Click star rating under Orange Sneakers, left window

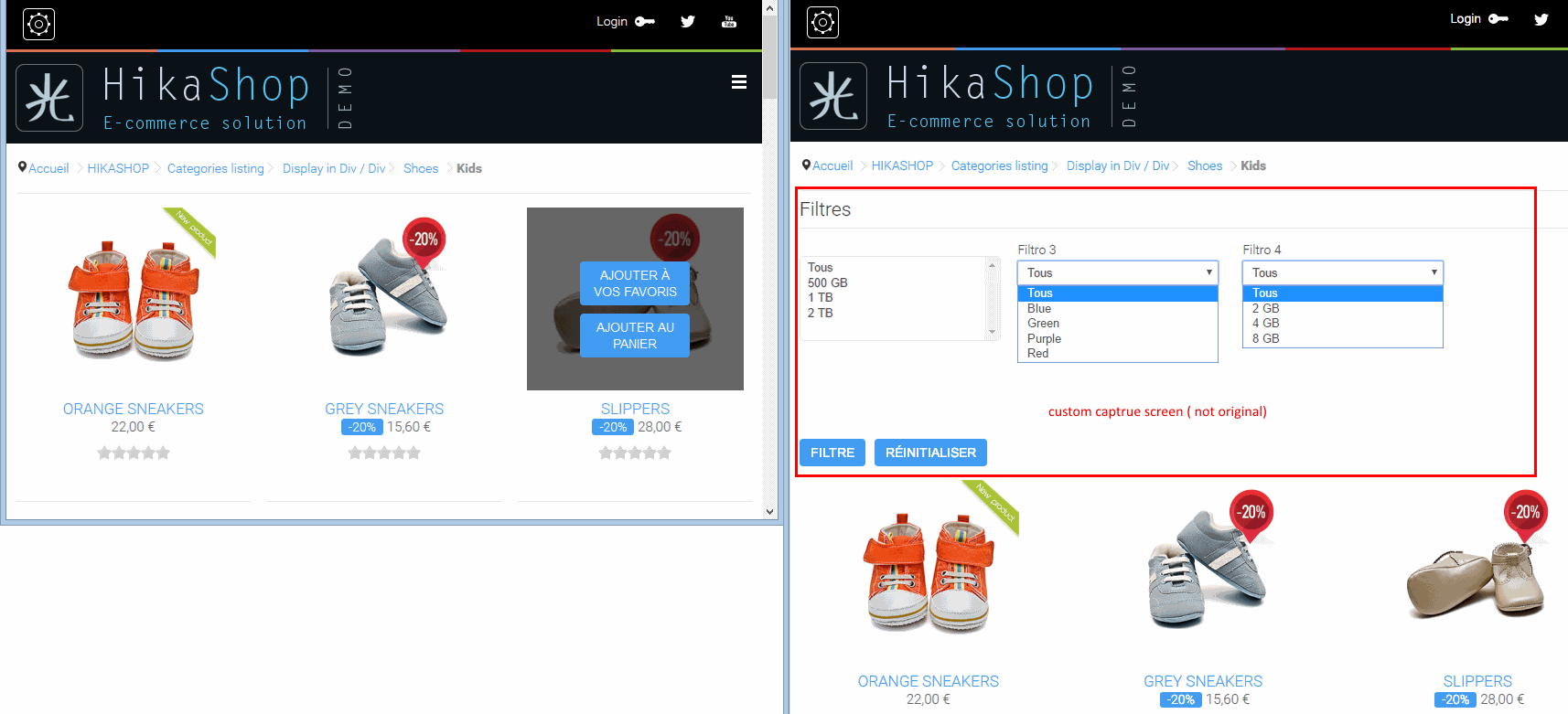click(x=134, y=453)
